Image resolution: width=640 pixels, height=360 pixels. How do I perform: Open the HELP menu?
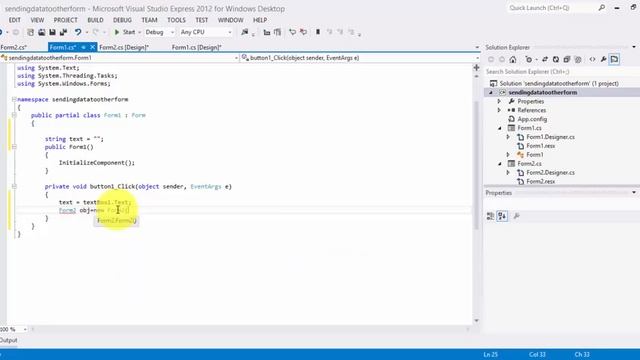point(260,20)
